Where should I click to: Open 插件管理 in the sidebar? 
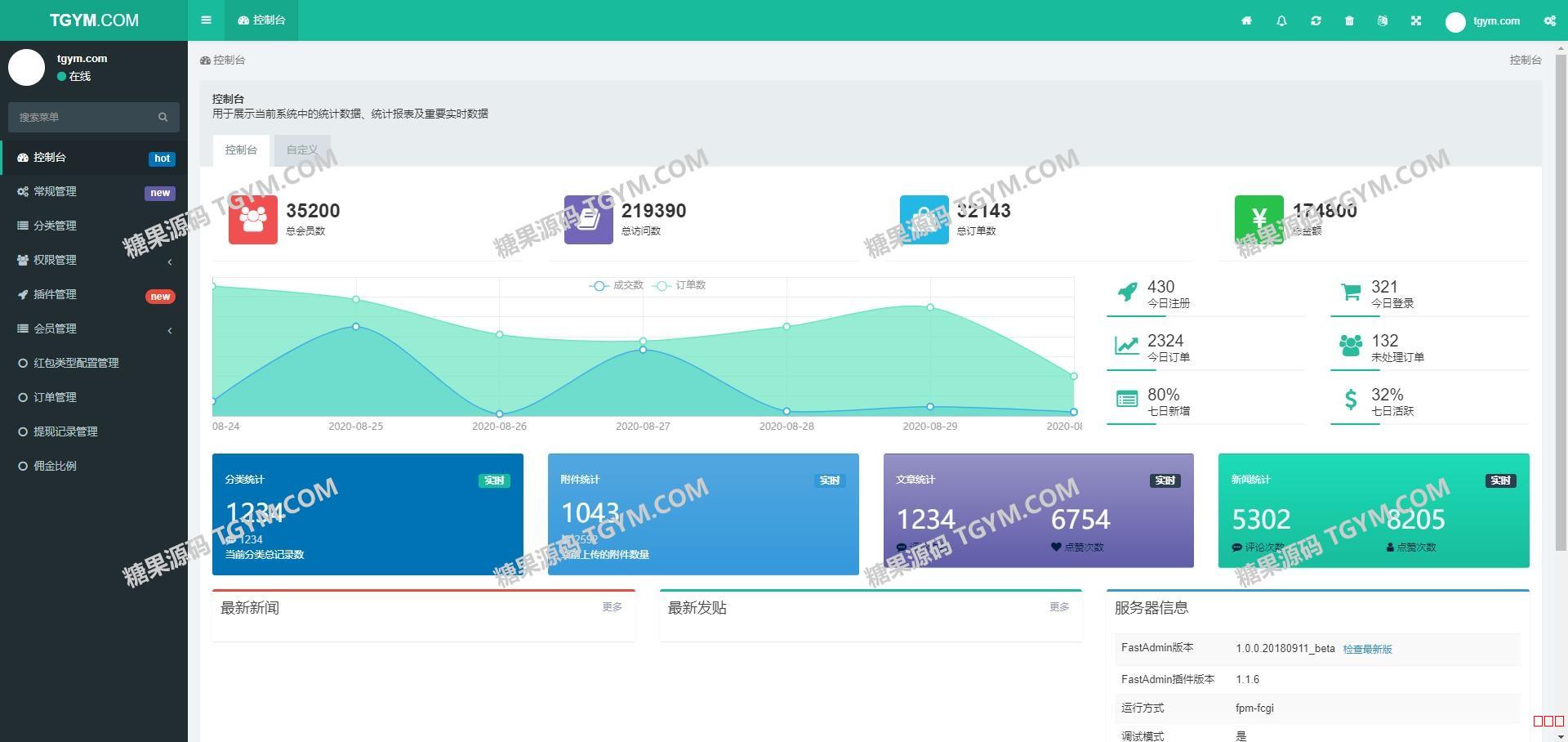tap(94, 294)
